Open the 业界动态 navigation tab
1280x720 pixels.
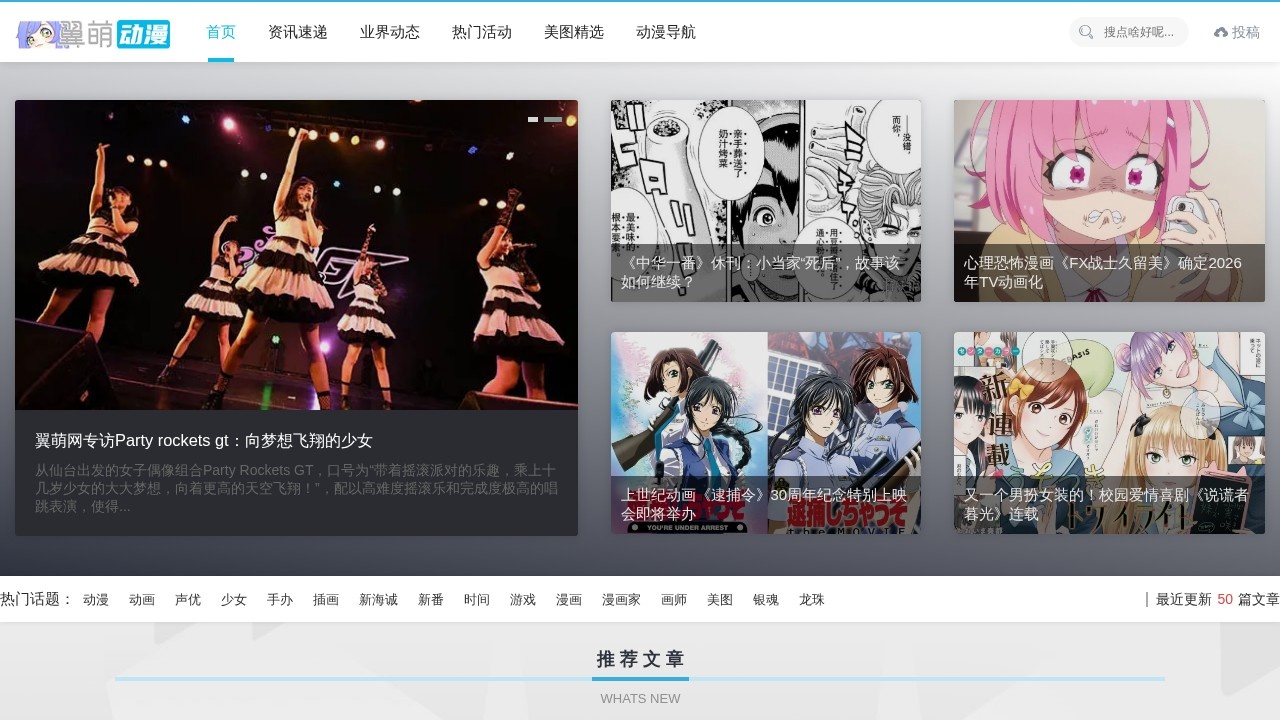point(390,32)
